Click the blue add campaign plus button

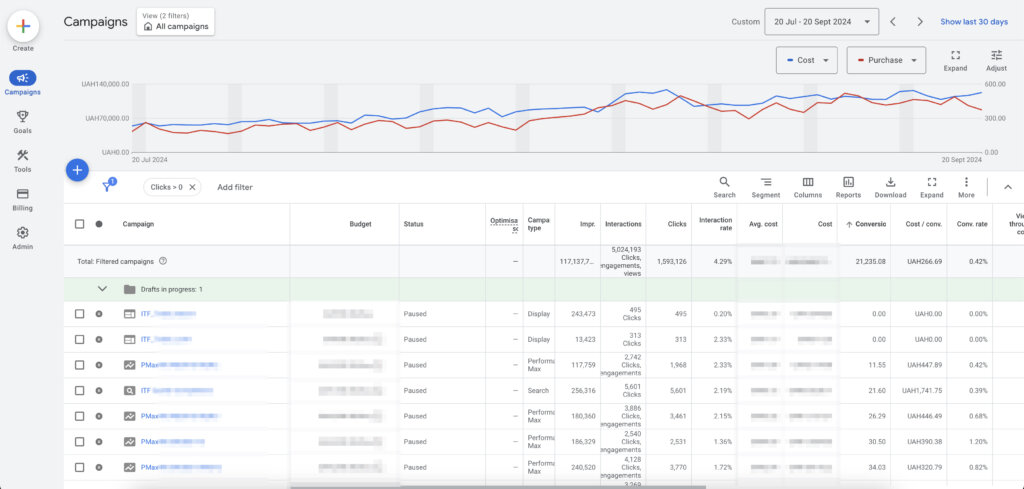[x=78, y=170]
